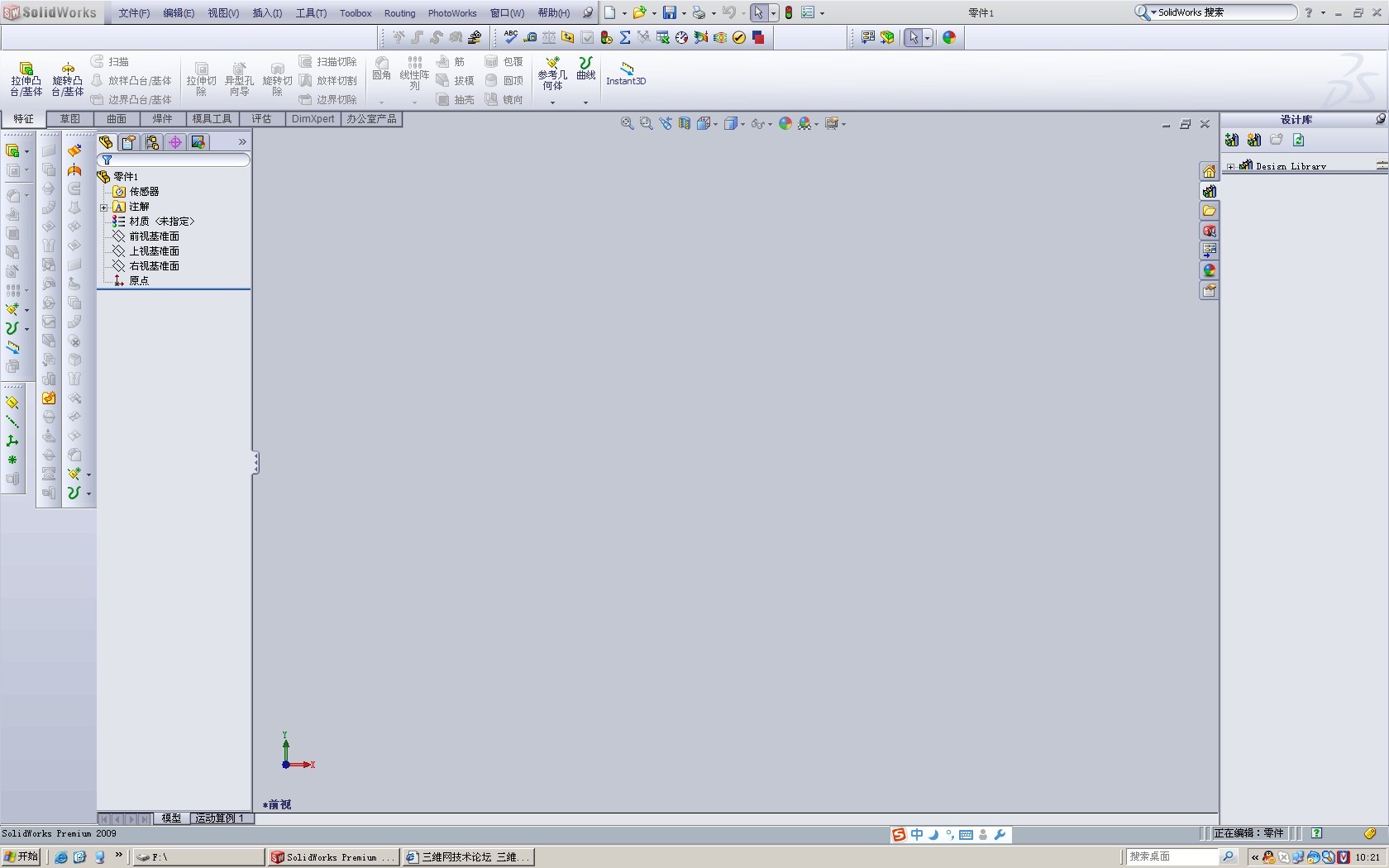Toggle the selection filter cursor button beside the color wheel
Viewport: 1389px width, 868px height.
[x=913, y=37]
